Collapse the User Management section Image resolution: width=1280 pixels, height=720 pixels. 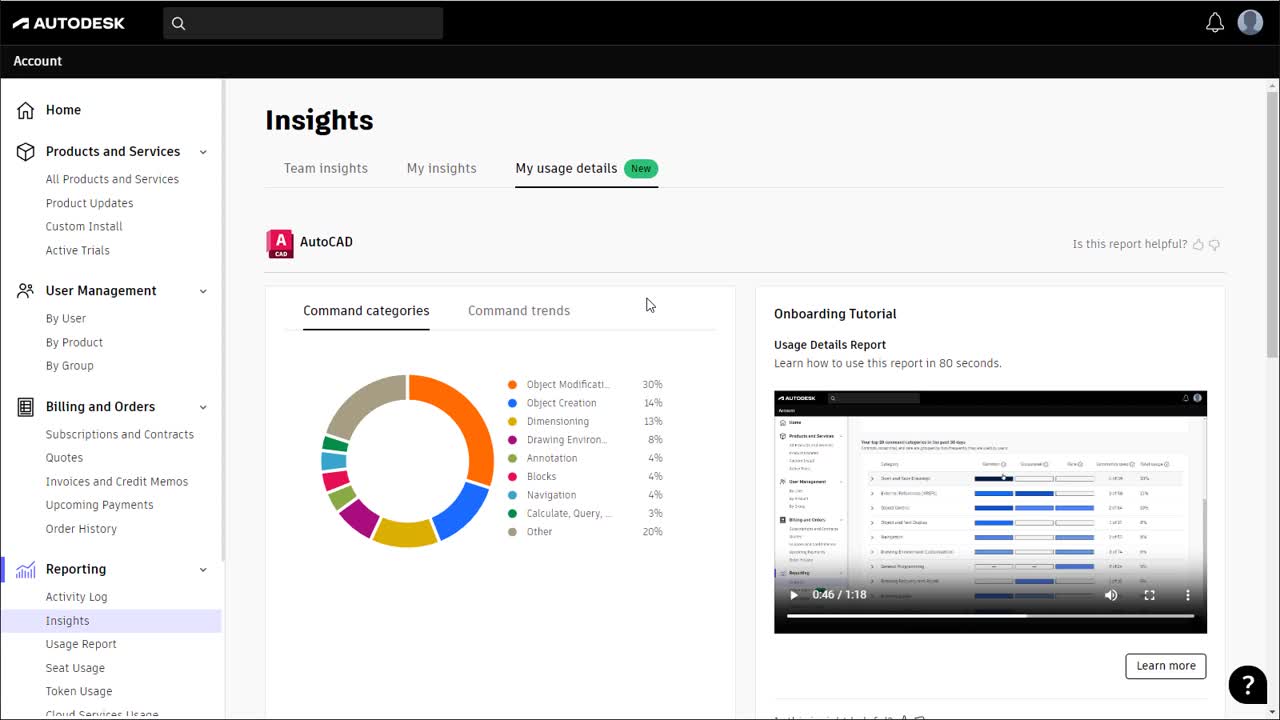203,291
